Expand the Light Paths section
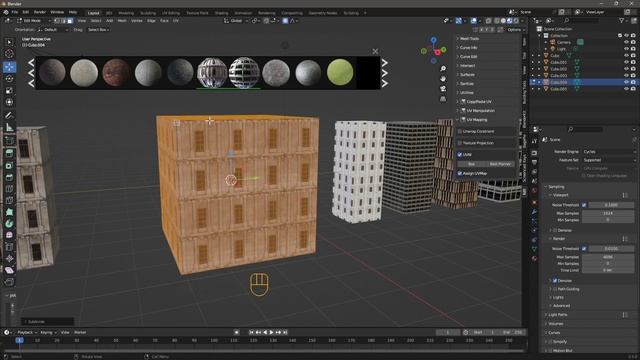This screenshot has height=360, width=640. (x=557, y=315)
